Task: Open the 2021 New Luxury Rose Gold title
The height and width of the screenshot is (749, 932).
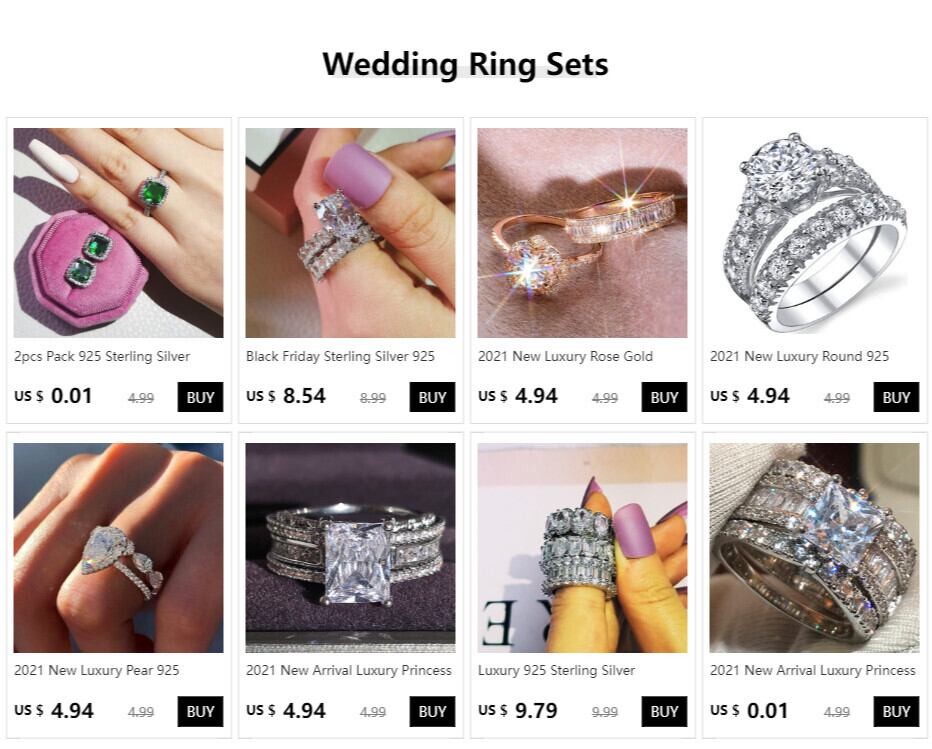Action: coord(565,357)
